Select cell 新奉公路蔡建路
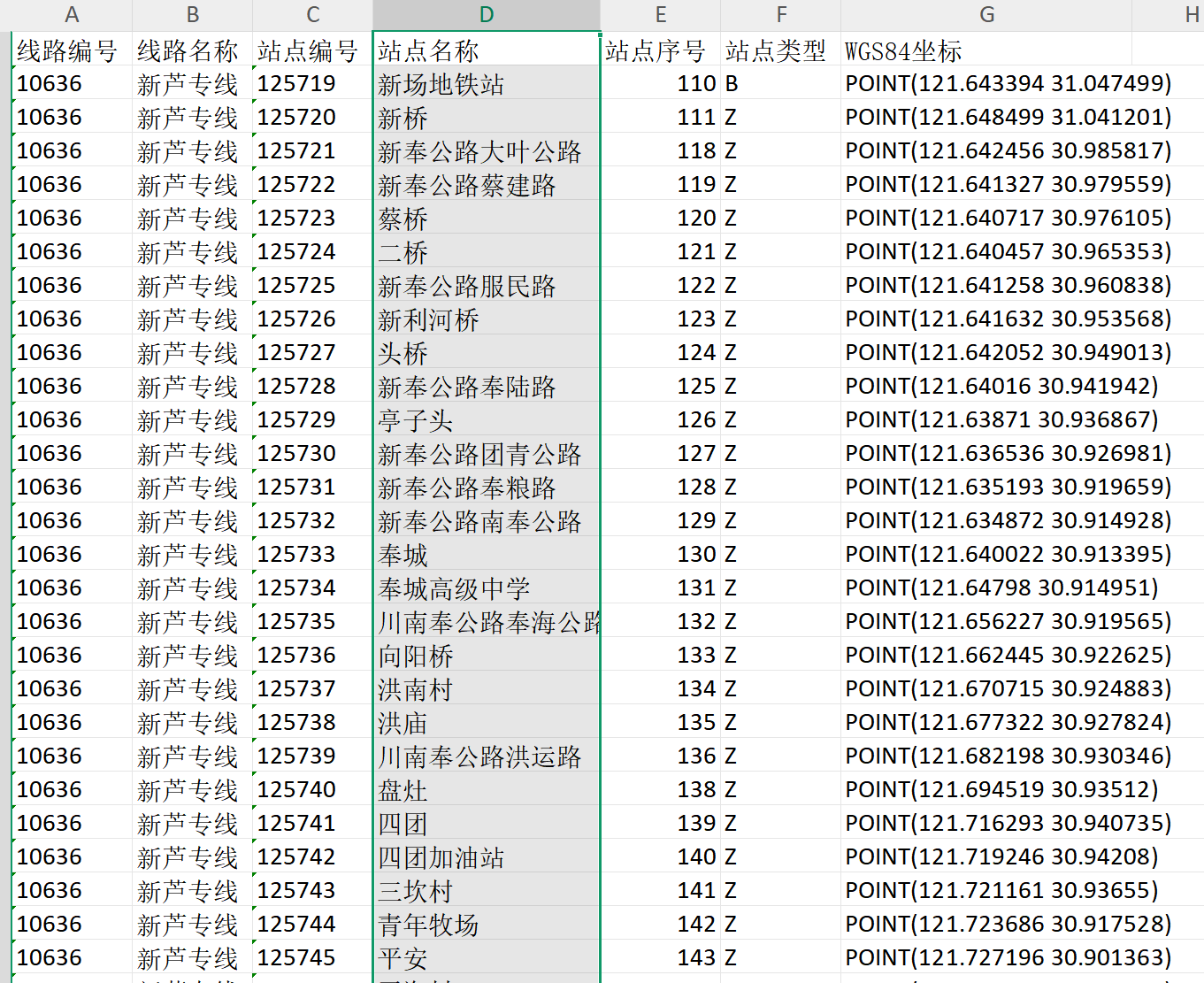This screenshot has height=983, width=1204. pyautogui.click(x=487, y=184)
